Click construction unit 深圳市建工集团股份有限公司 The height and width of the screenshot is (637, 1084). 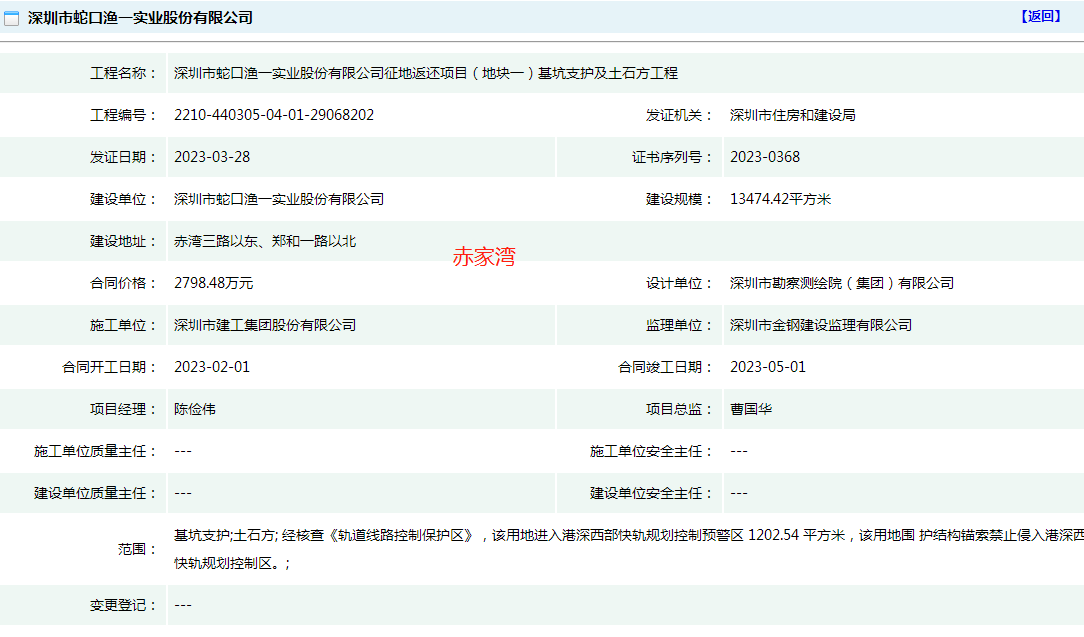[x=264, y=325]
